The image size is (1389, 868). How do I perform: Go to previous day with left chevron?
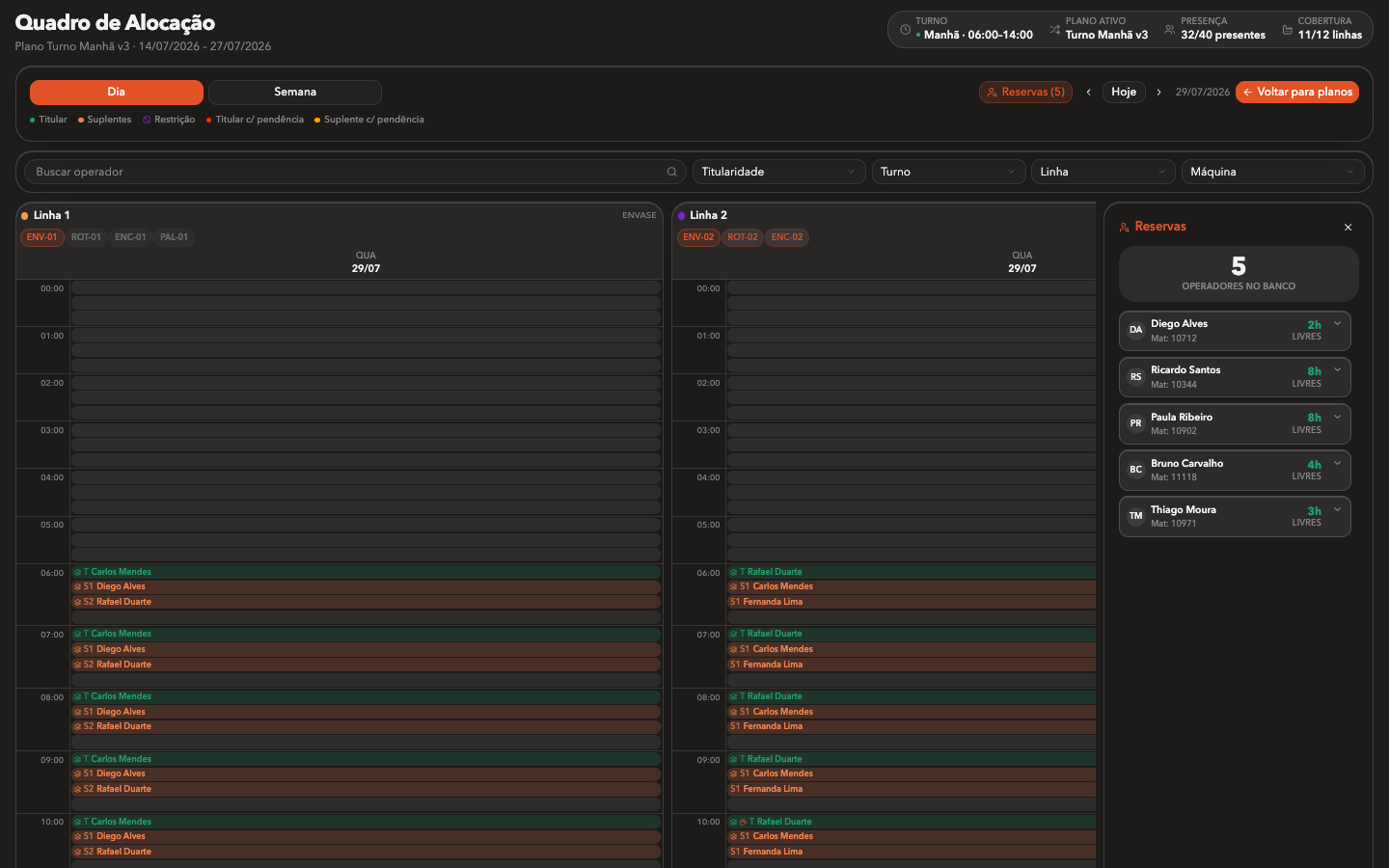tap(1088, 93)
